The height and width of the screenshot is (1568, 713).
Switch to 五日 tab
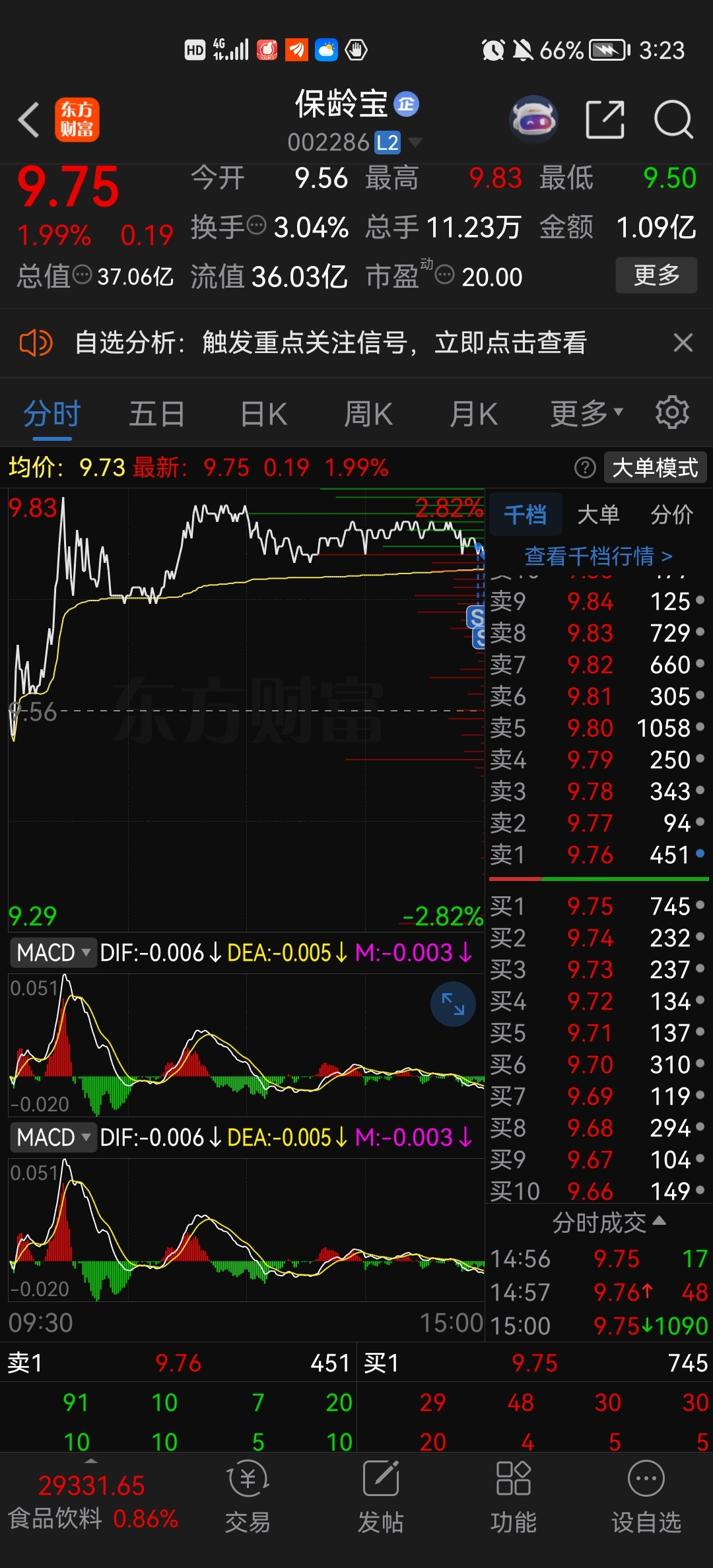click(x=157, y=414)
